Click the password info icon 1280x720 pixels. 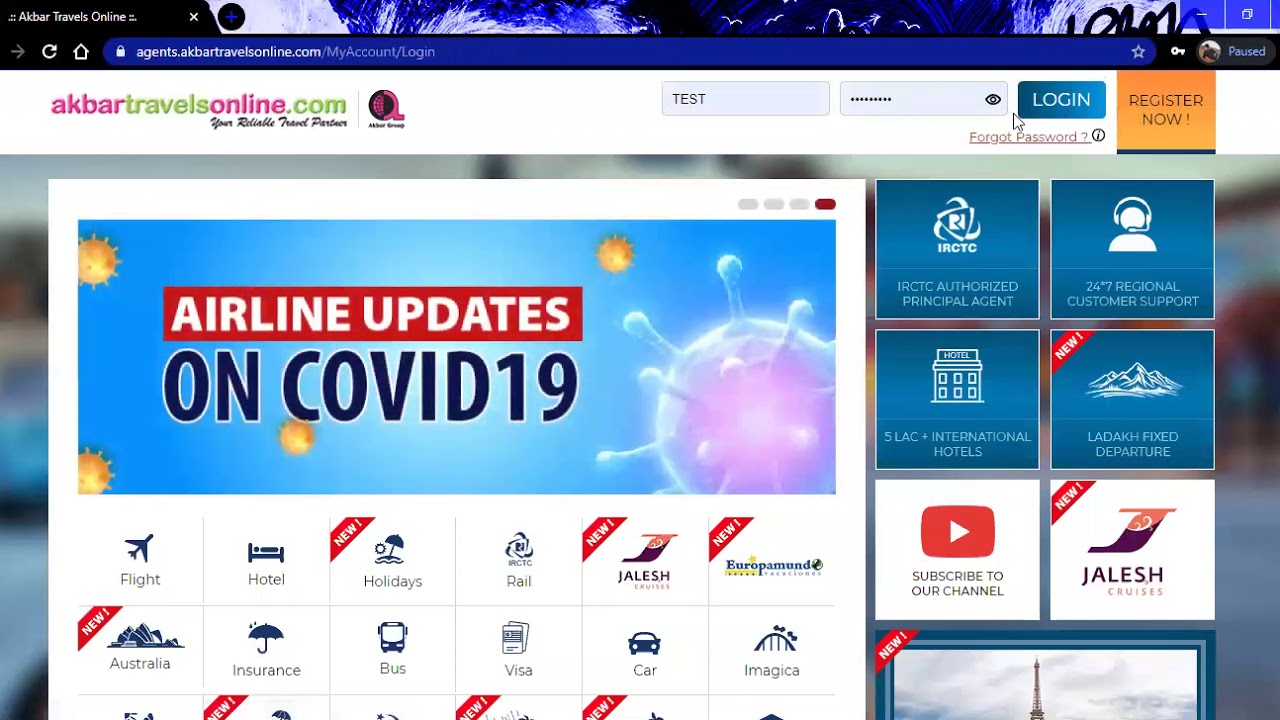point(1098,136)
